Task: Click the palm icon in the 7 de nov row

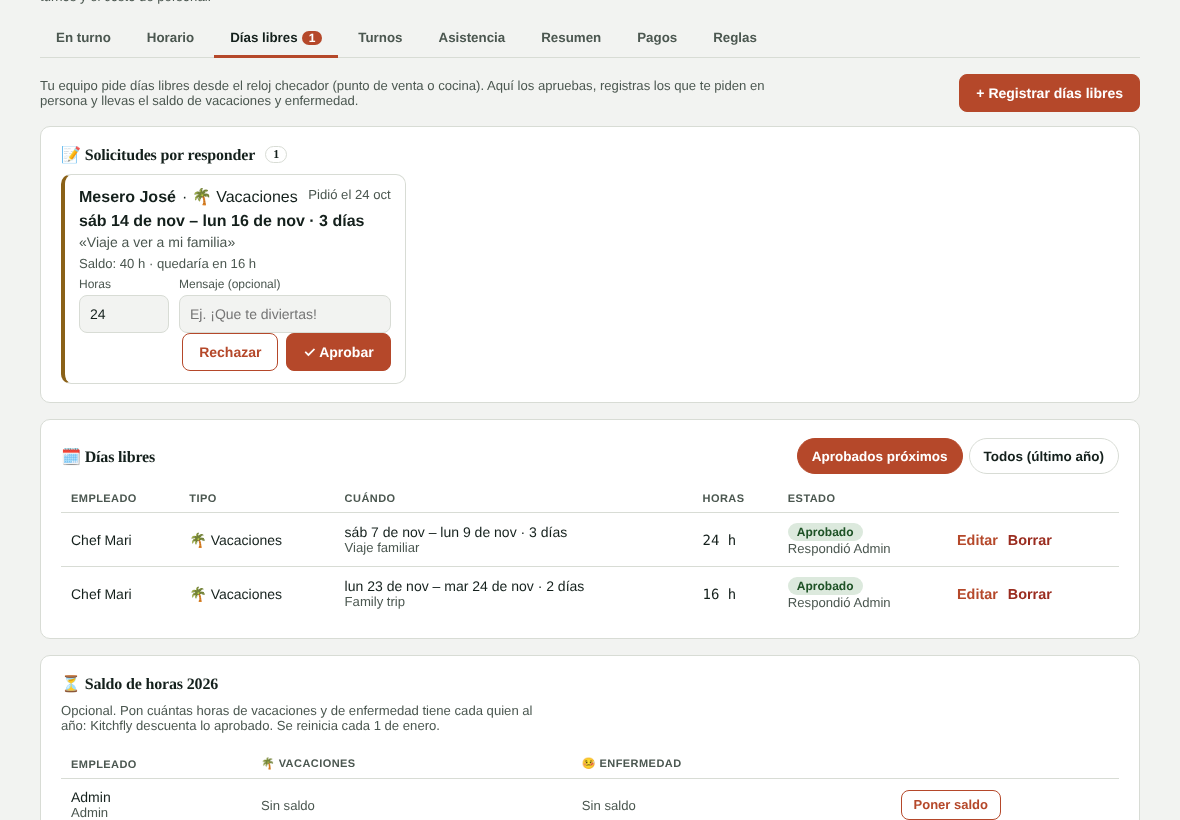Action: click(x=198, y=540)
